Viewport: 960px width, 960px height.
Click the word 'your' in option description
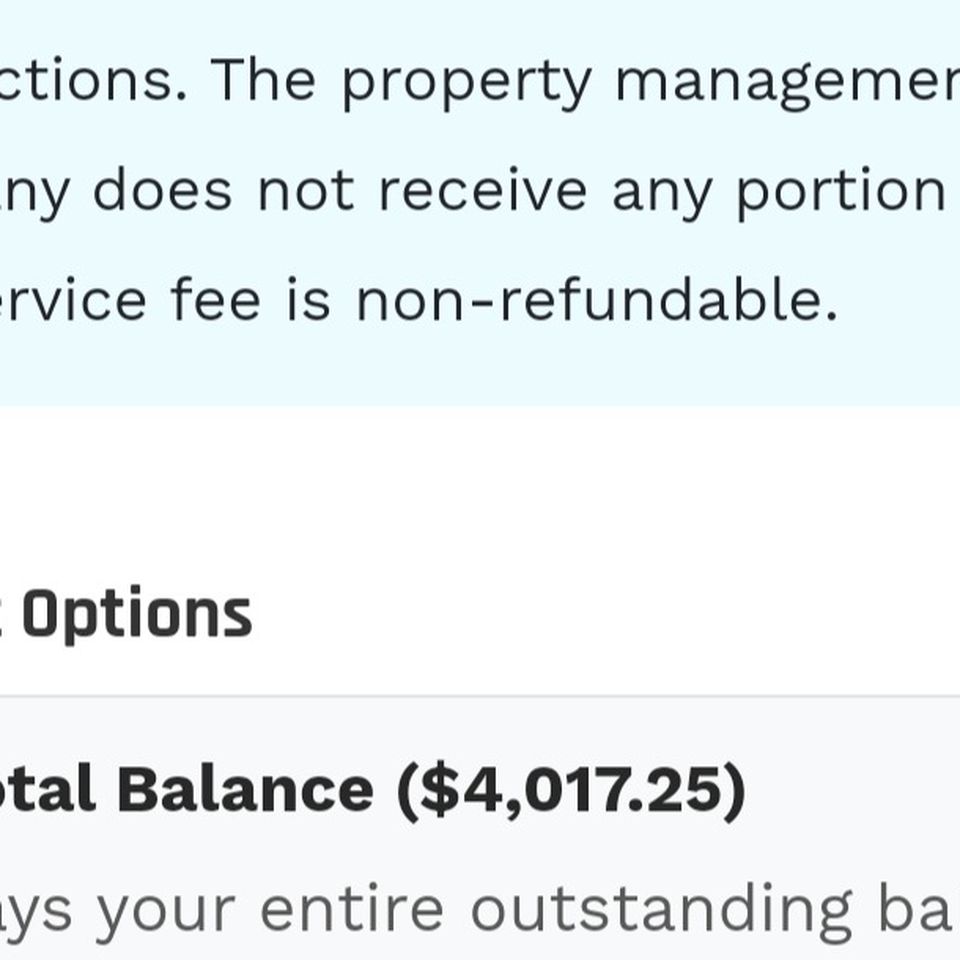tap(167, 915)
